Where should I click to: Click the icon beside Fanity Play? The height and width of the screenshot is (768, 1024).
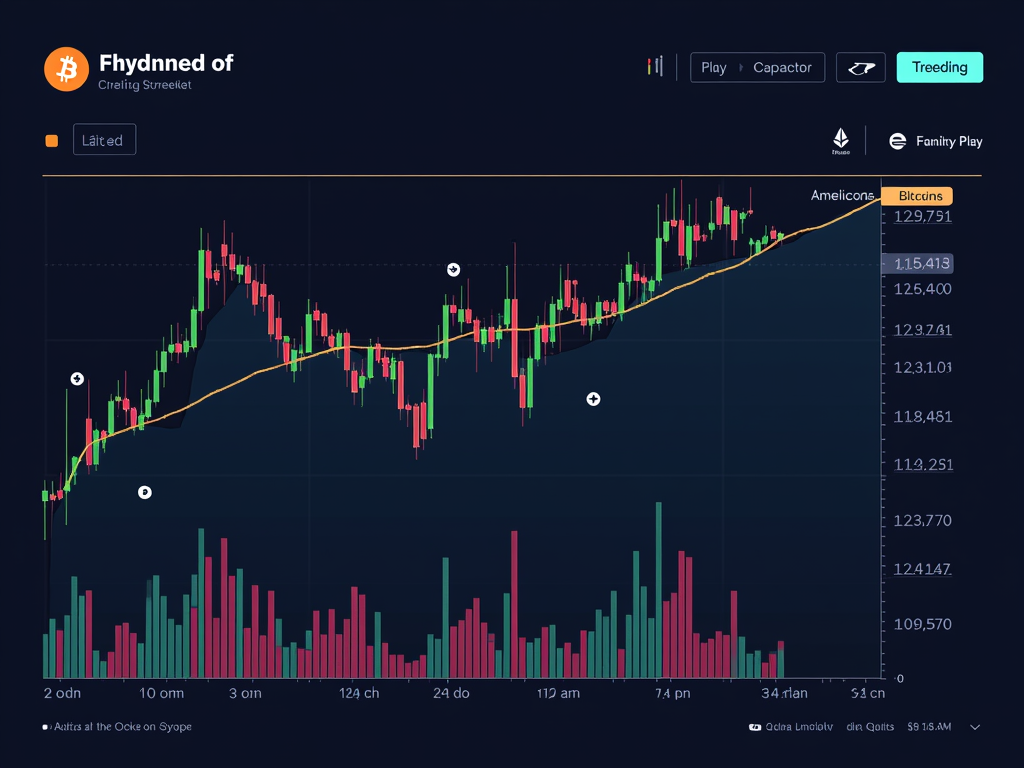click(x=897, y=141)
